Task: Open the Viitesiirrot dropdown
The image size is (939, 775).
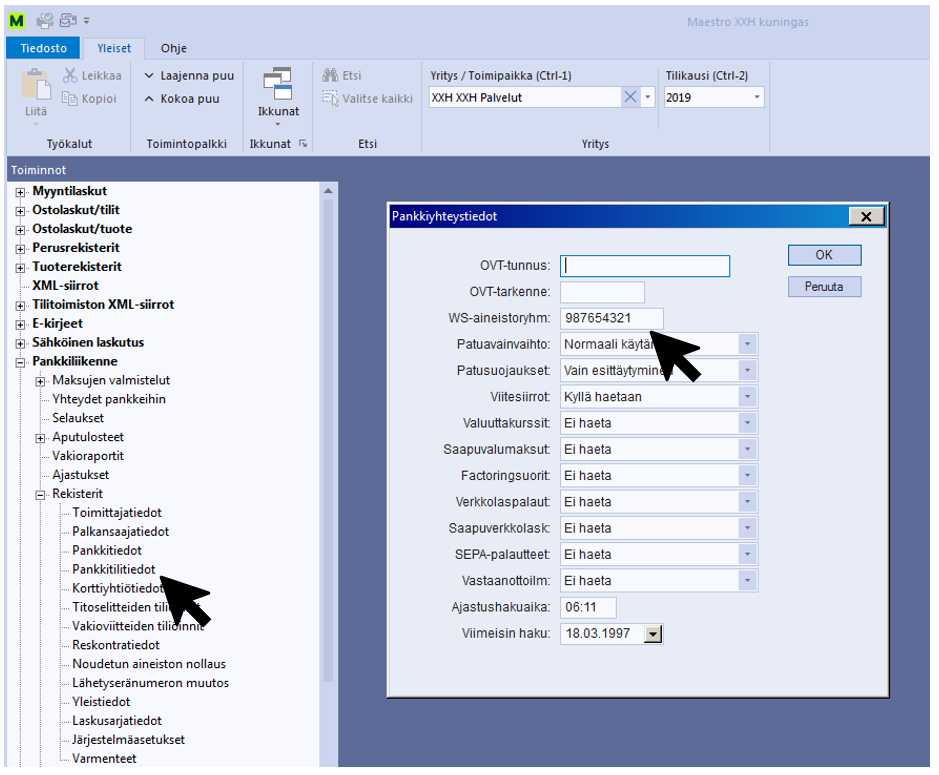Action: click(x=747, y=396)
